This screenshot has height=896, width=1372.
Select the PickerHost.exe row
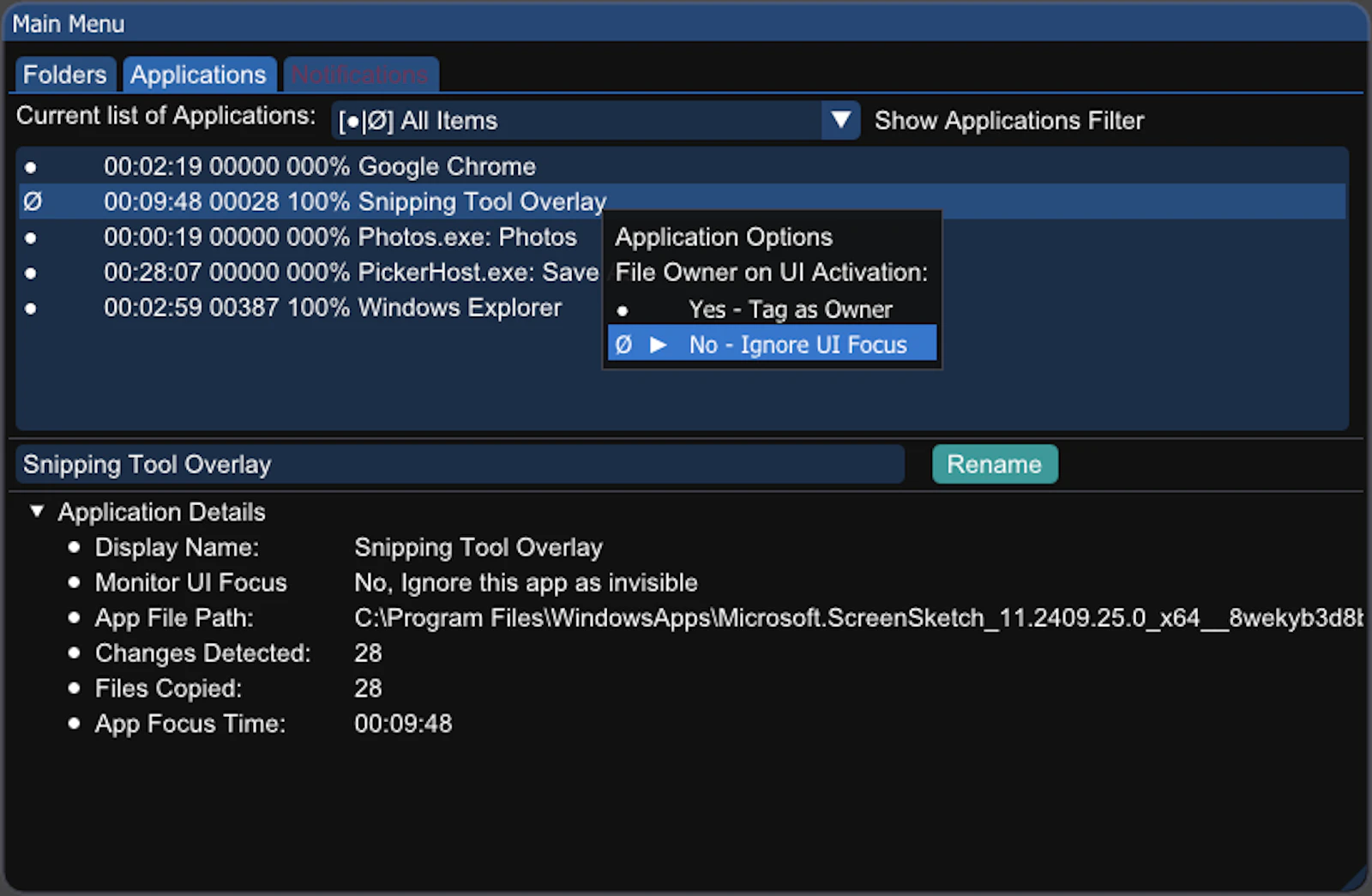pyautogui.click(x=309, y=272)
